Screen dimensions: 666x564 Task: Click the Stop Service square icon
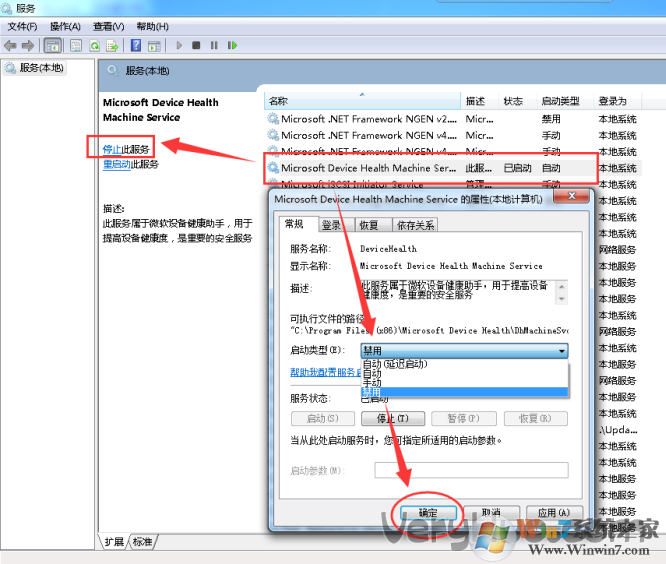pos(196,45)
